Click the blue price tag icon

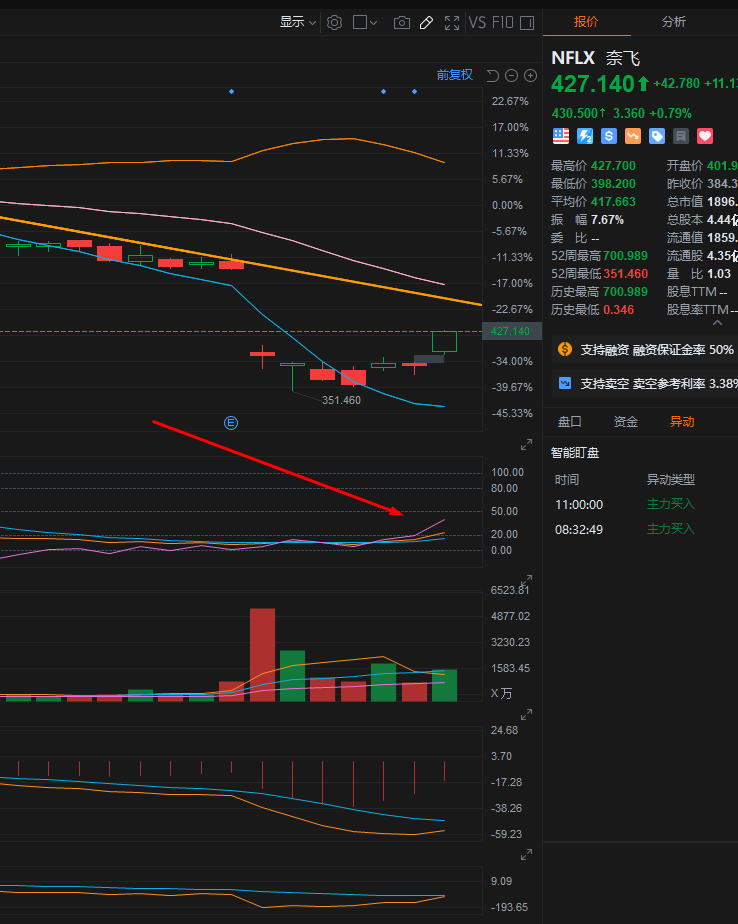657,136
